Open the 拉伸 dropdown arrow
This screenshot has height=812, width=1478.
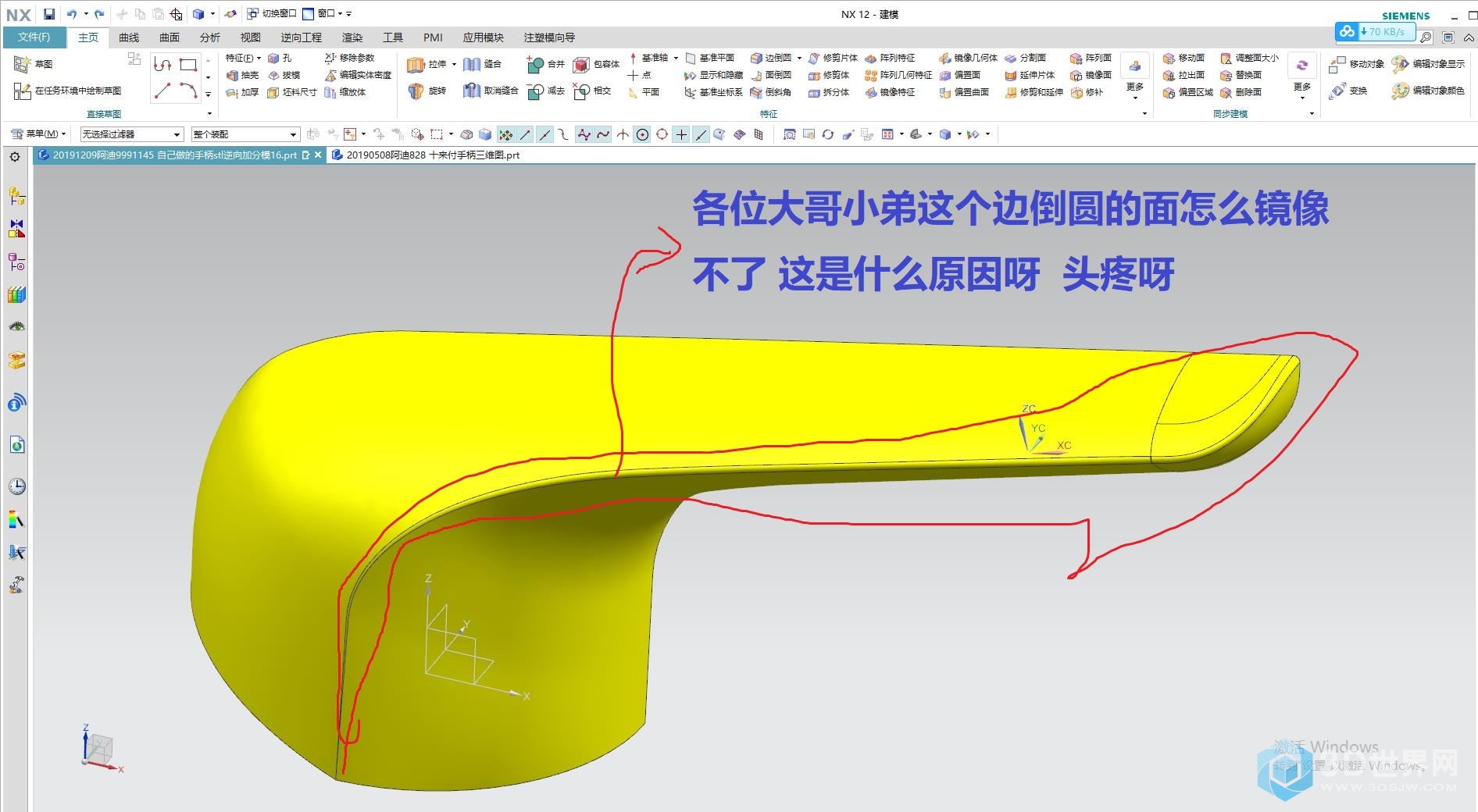(x=454, y=64)
